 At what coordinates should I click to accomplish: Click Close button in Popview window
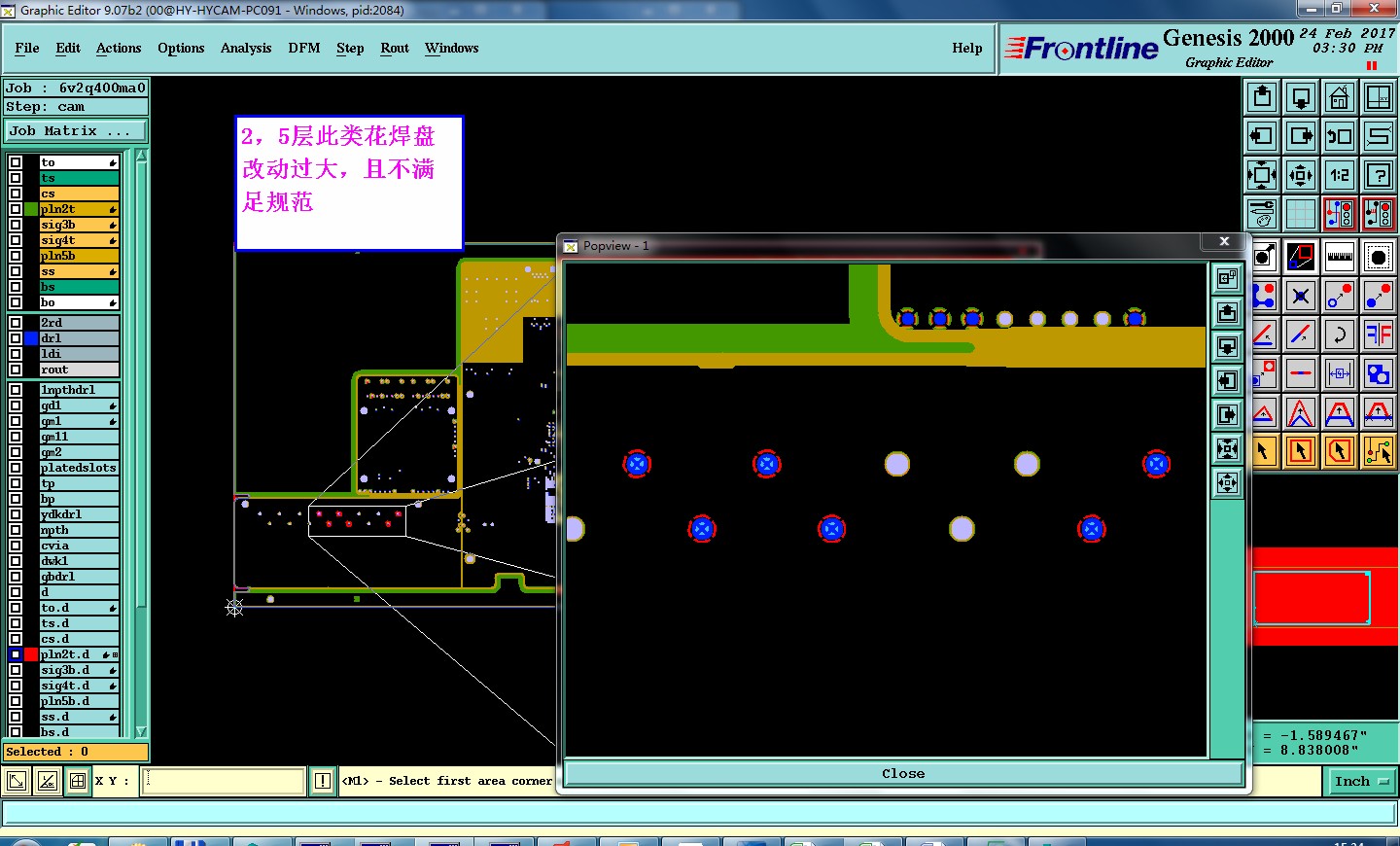[x=903, y=774]
